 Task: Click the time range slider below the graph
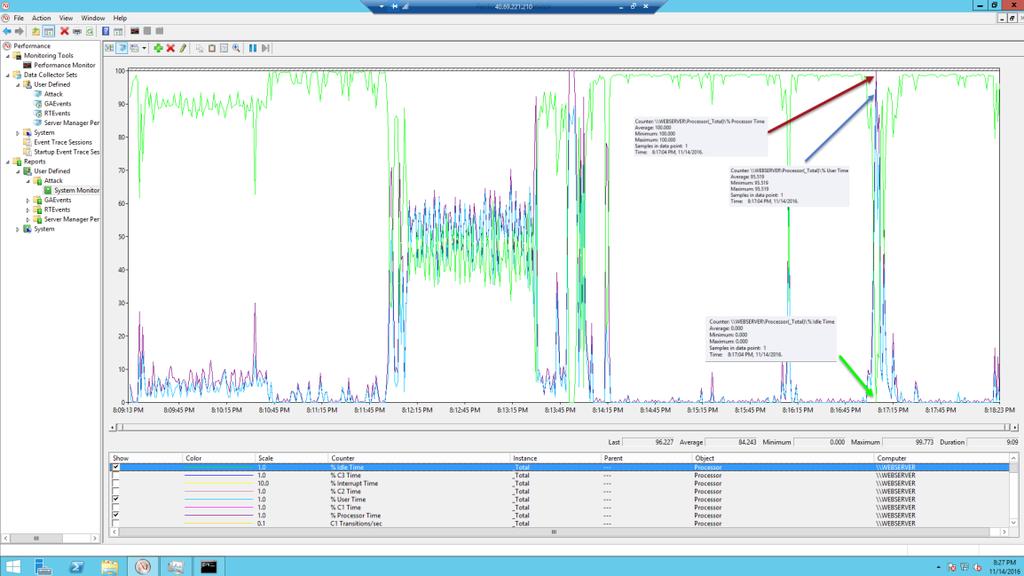(564, 427)
